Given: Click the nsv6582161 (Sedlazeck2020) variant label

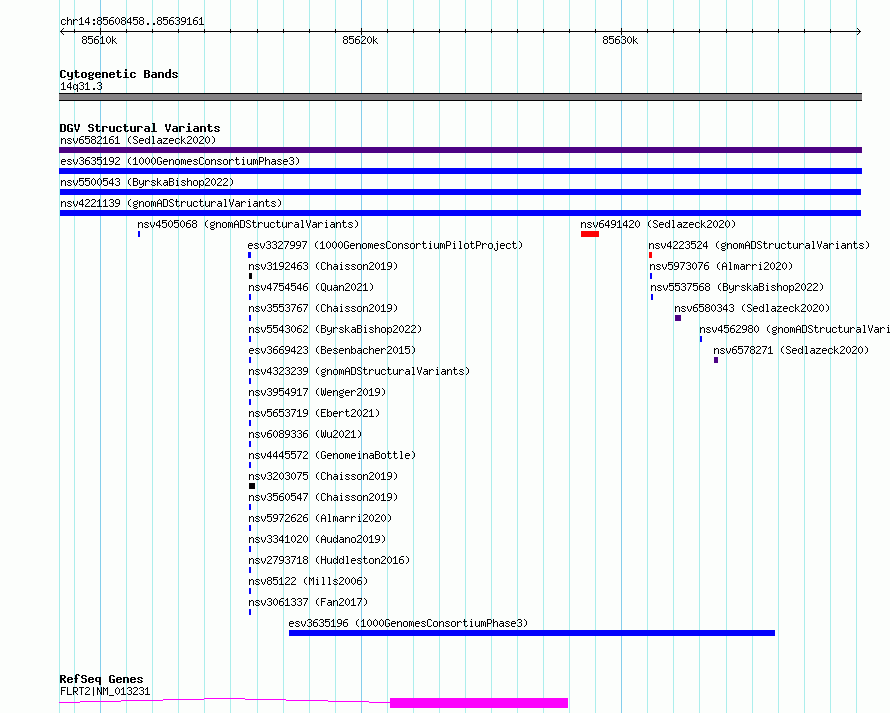Looking at the screenshot, I should click(x=138, y=140).
